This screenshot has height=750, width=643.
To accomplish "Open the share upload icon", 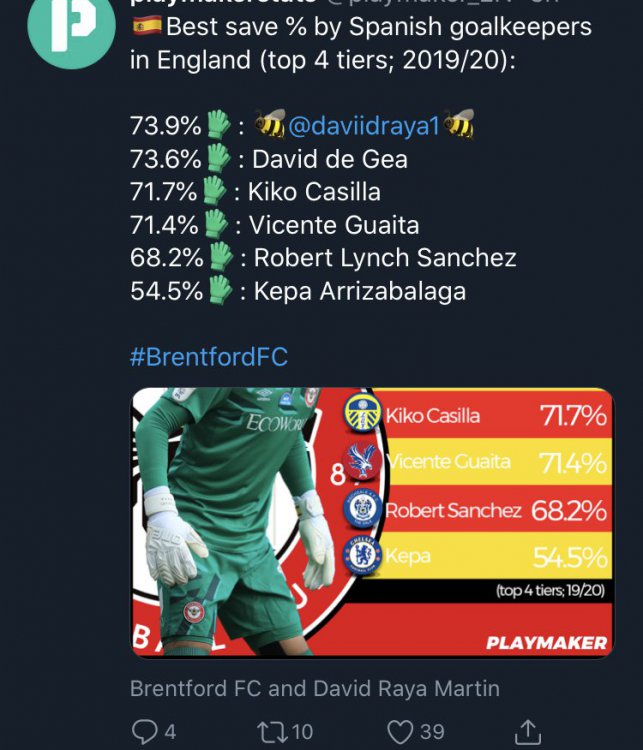I will pyautogui.click(x=528, y=731).
